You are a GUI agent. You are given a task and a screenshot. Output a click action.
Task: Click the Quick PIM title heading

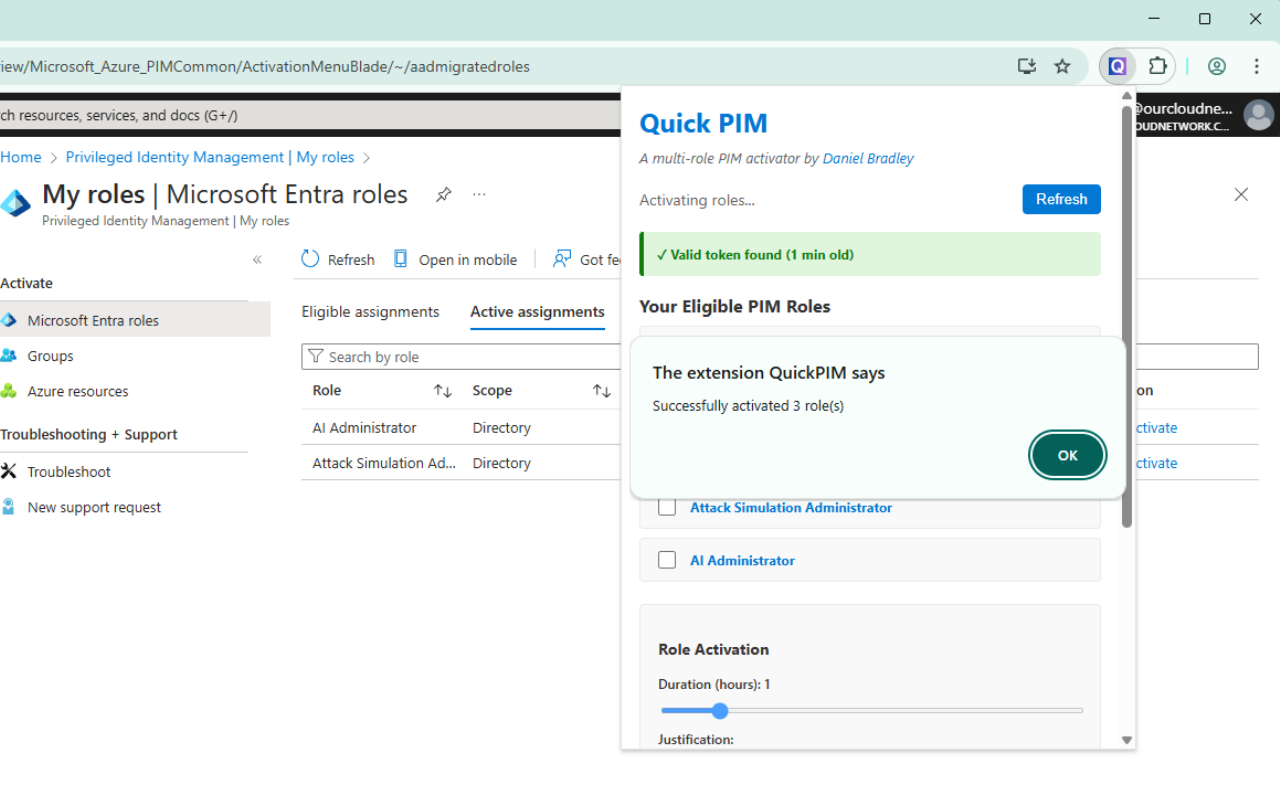click(x=703, y=123)
